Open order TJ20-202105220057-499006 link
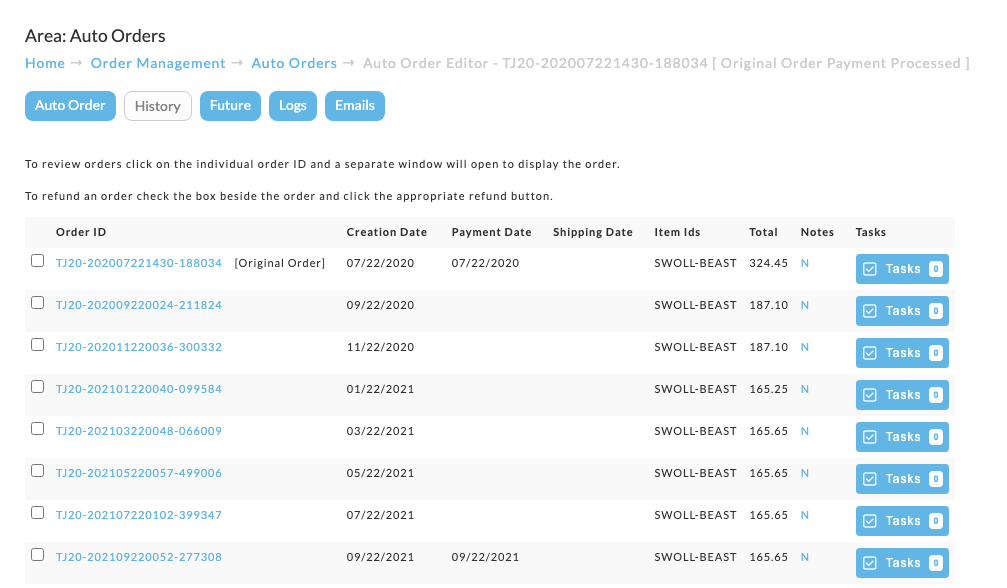1007x588 pixels. (139, 473)
